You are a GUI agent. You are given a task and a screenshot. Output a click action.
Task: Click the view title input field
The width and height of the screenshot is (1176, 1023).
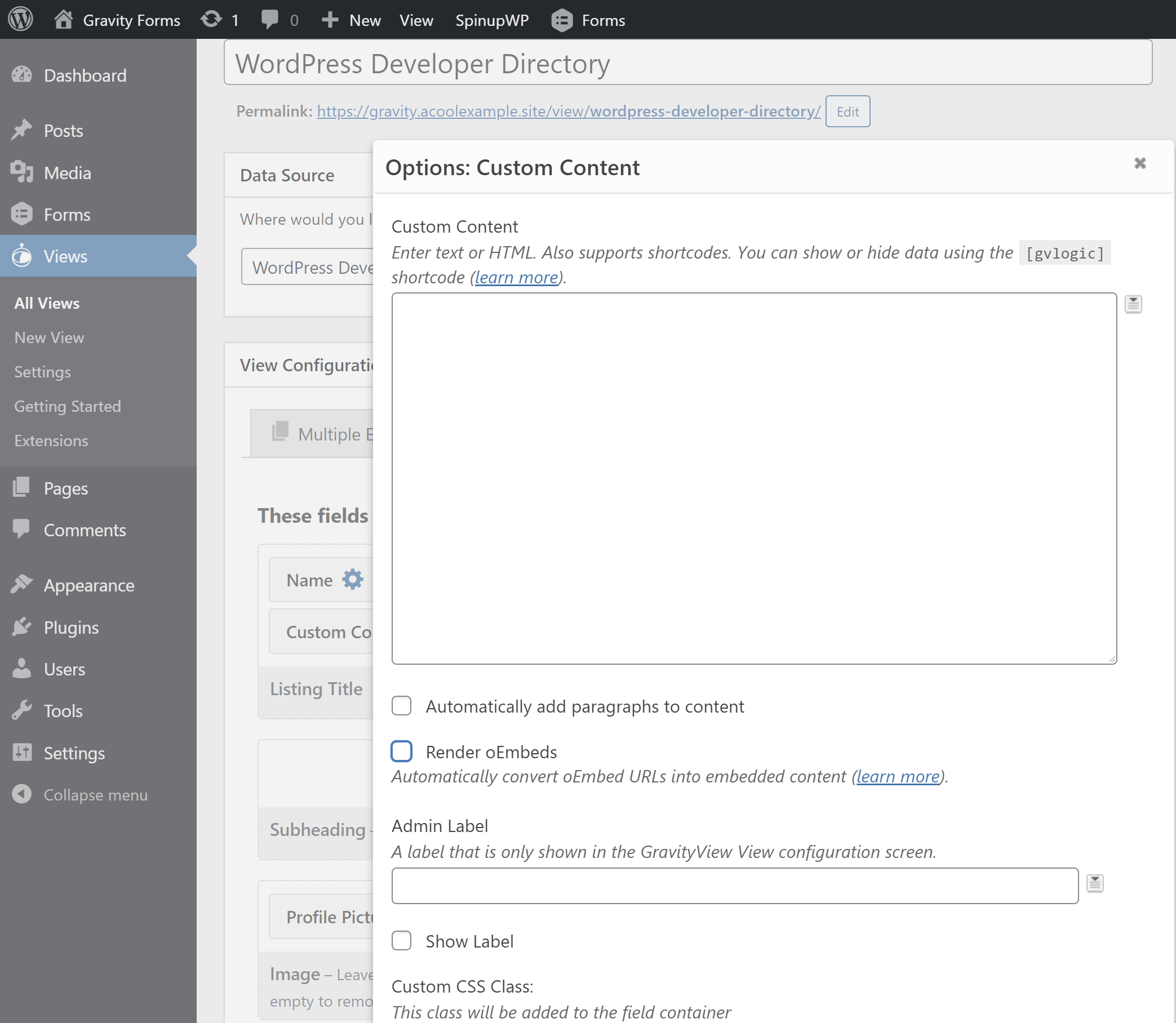click(x=687, y=63)
